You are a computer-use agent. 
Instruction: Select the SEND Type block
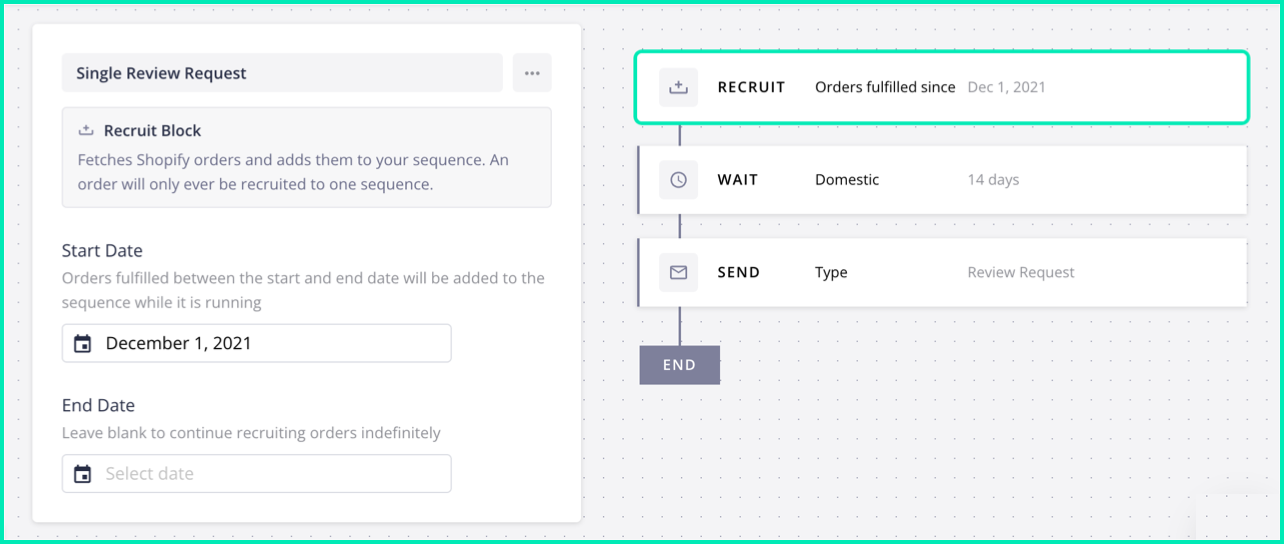point(942,272)
